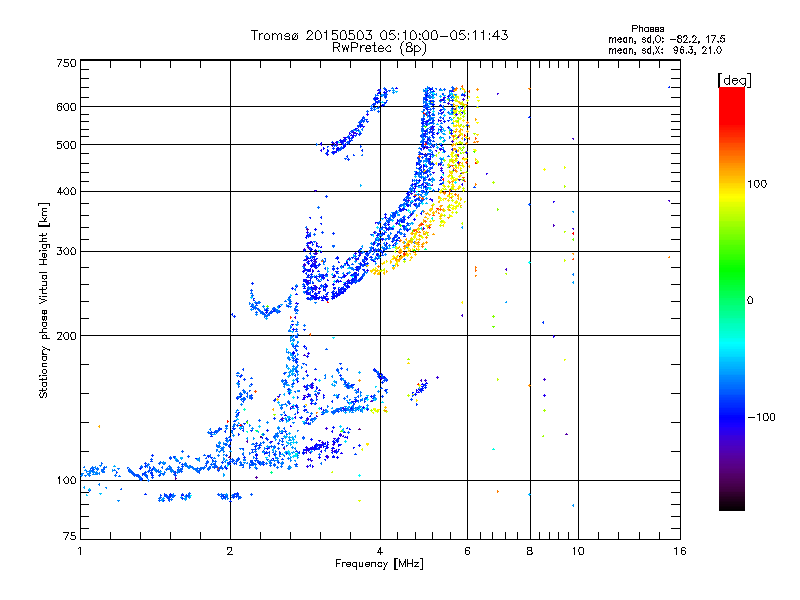Click the x-axis tick label '4'

click(380, 551)
